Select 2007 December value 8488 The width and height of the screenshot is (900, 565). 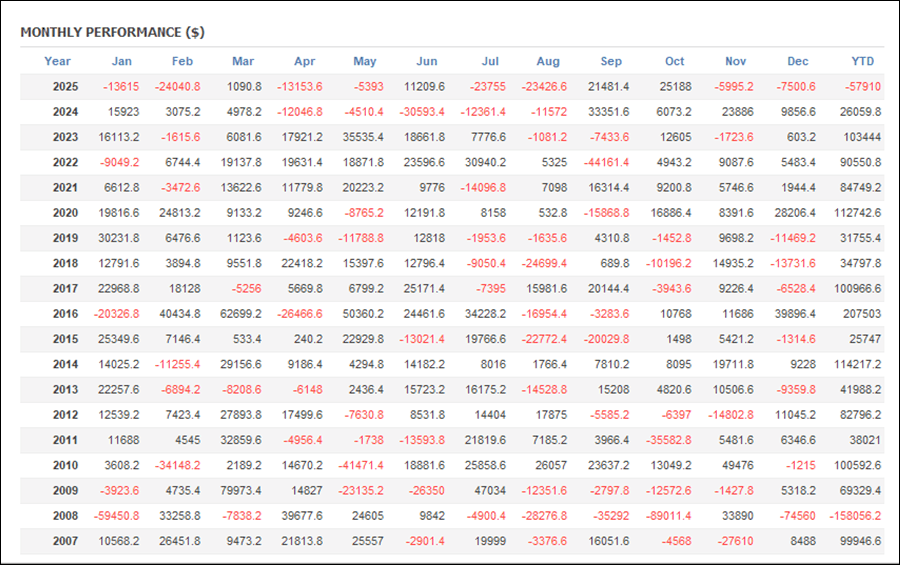point(801,540)
